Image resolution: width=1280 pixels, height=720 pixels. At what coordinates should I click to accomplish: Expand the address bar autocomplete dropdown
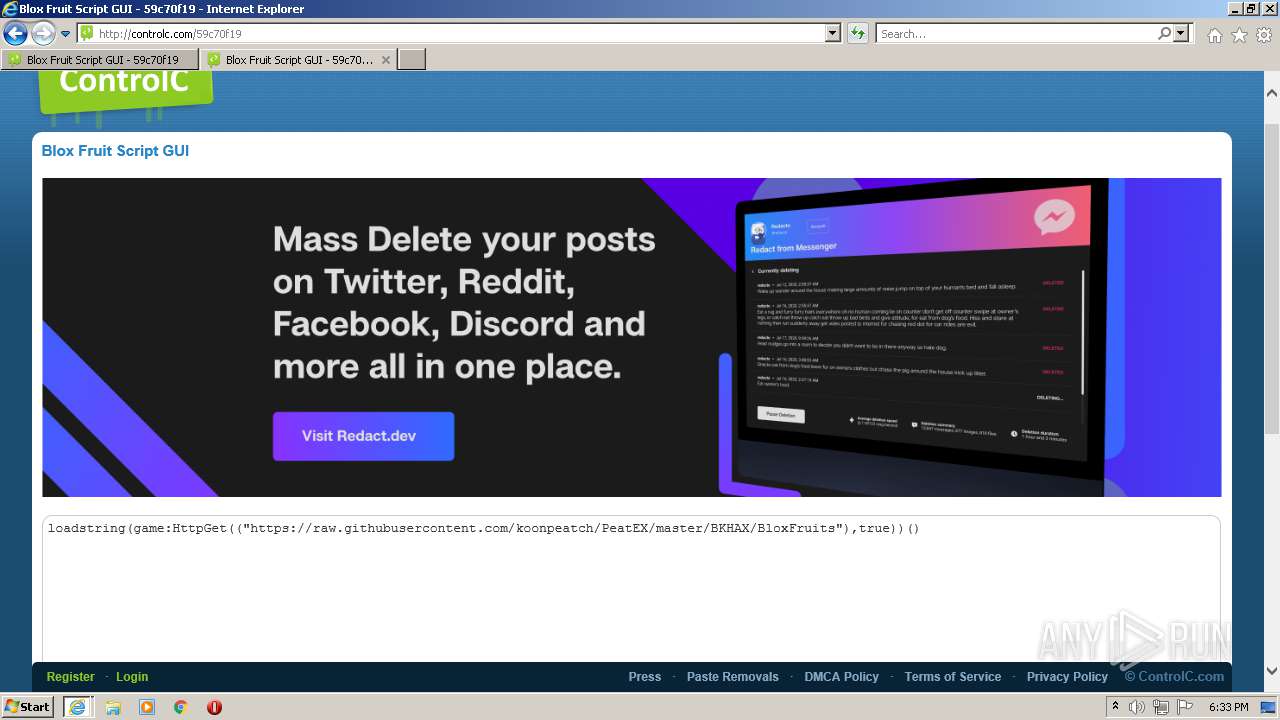tap(833, 34)
